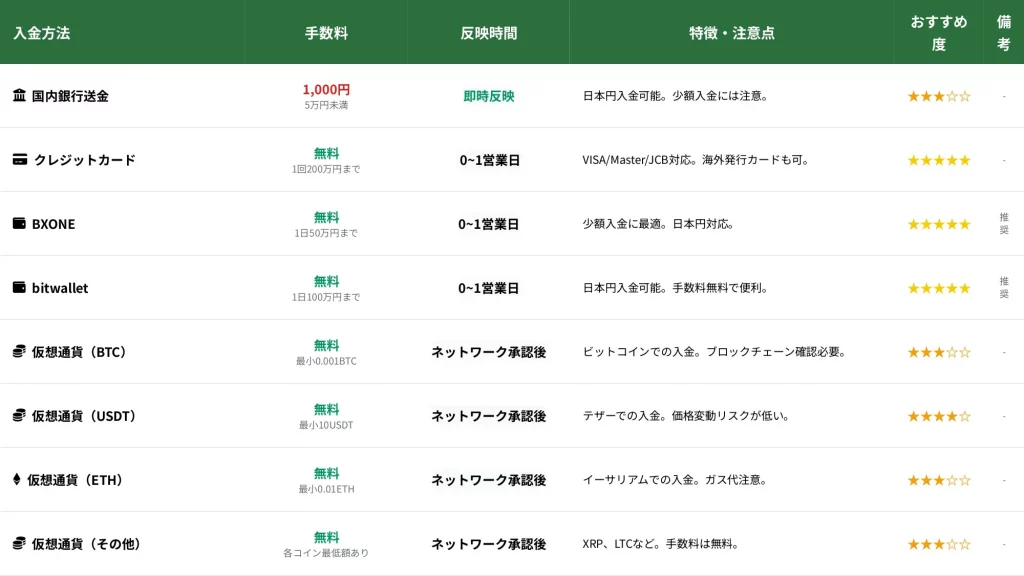Click the coins icon beside 仮想通貨（BTC）
Viewport: 1024px width, 576px height.
click(19, 352)
